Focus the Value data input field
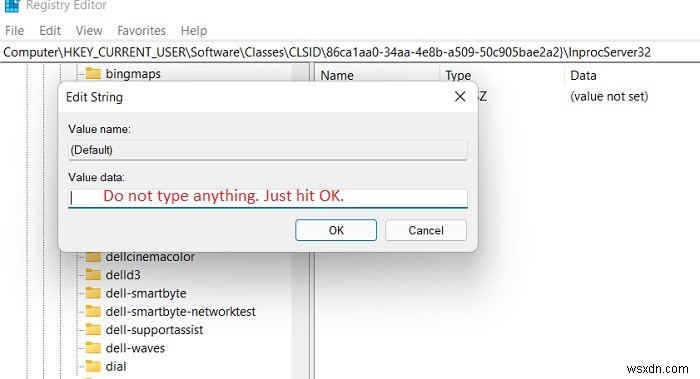Viewport: 700px width, 379px height. point(268,198)
